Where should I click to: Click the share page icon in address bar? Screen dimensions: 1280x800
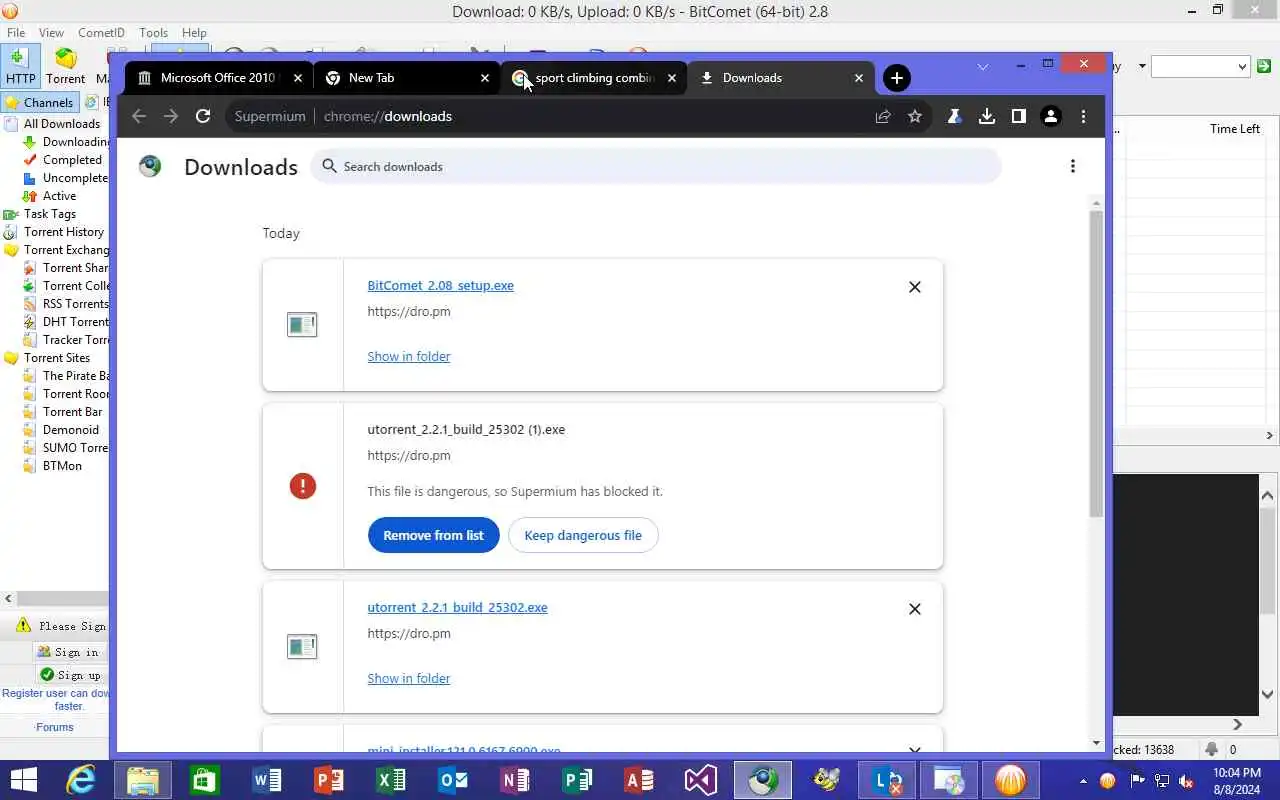click(x=883, y=116)
